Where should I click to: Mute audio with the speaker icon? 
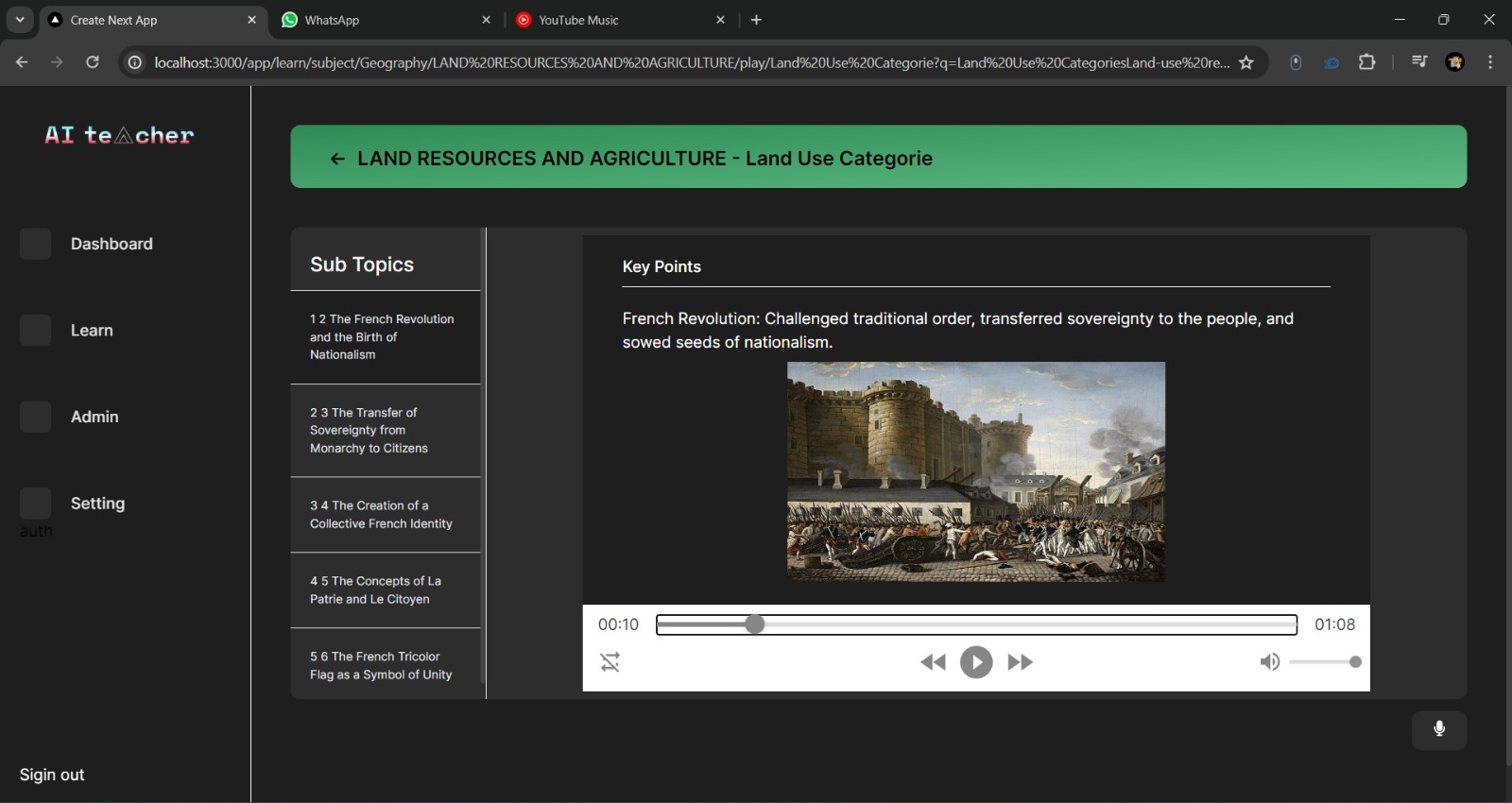click(1269, 662)
